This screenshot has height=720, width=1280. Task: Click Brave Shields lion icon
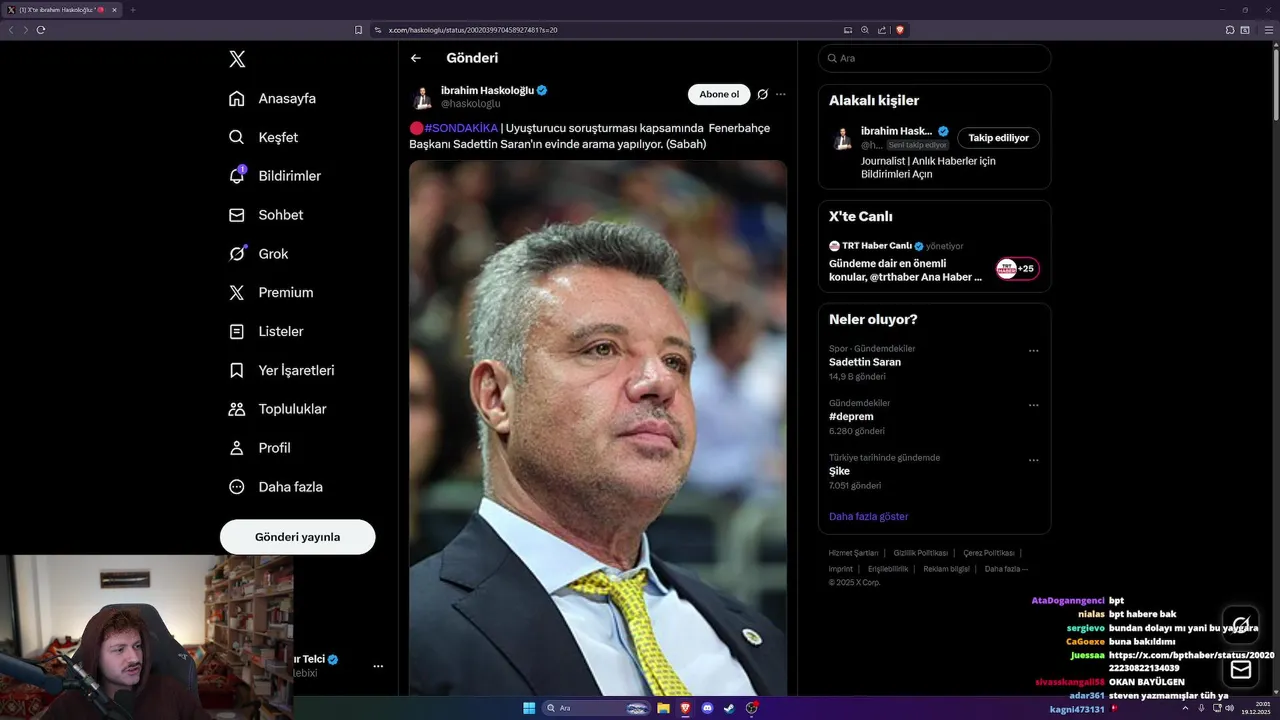tap(899, 30)
